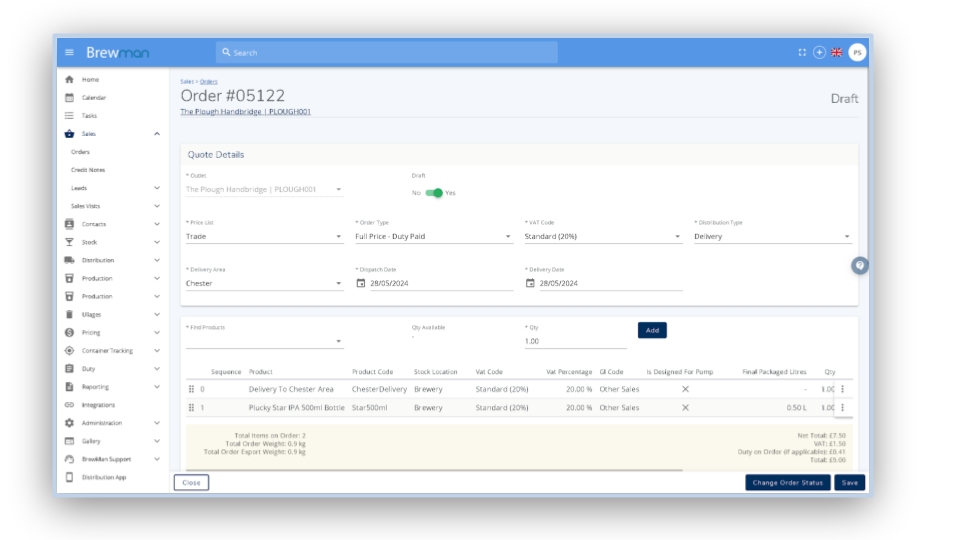Collapse the Sales menu chevron
Viewport: 960px width, 540px height.
click(x=157, y=133)
